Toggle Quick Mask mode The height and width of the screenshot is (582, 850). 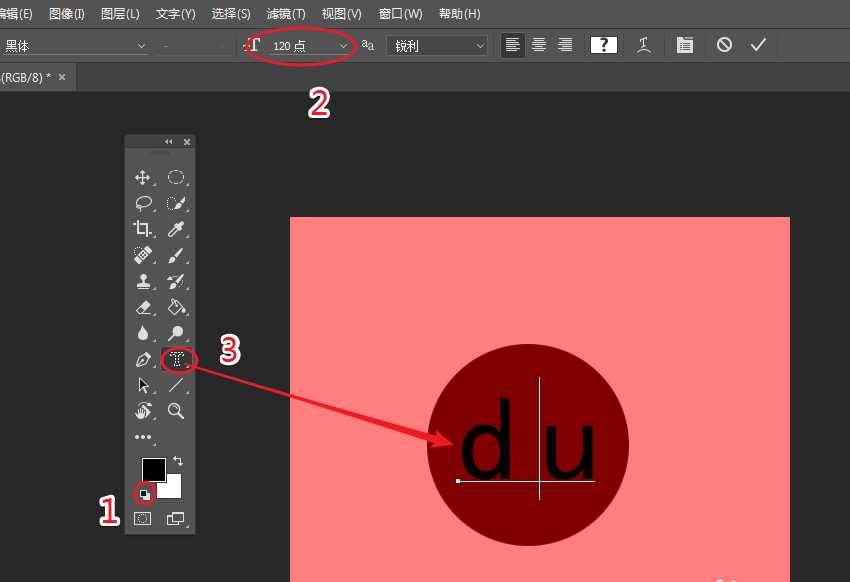[143, 518]
